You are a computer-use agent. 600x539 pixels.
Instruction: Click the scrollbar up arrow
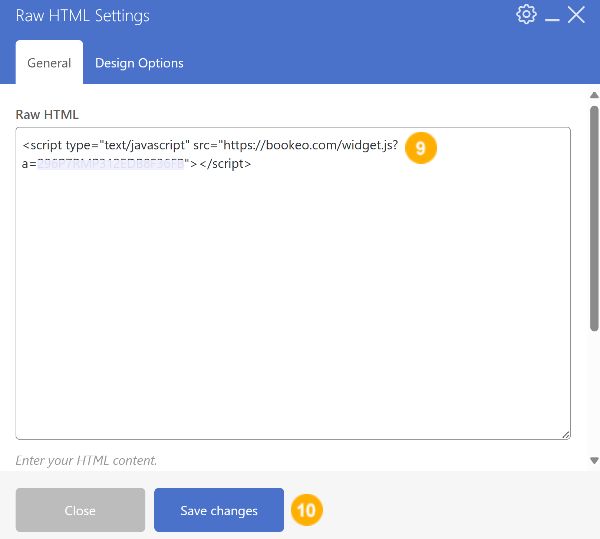[x=594, y=95]
